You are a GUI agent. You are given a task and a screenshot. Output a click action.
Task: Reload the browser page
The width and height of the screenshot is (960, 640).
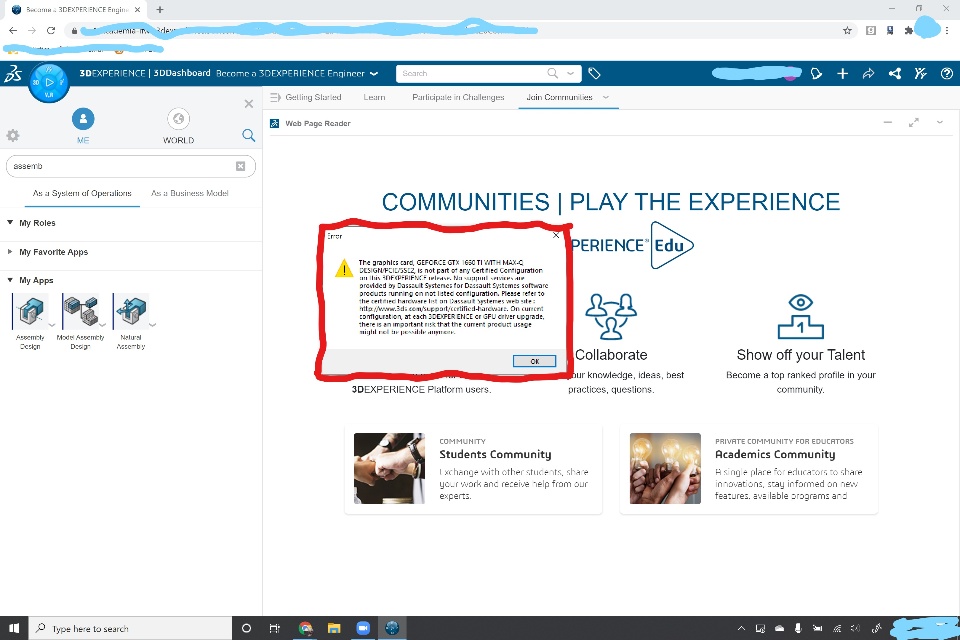51,30
